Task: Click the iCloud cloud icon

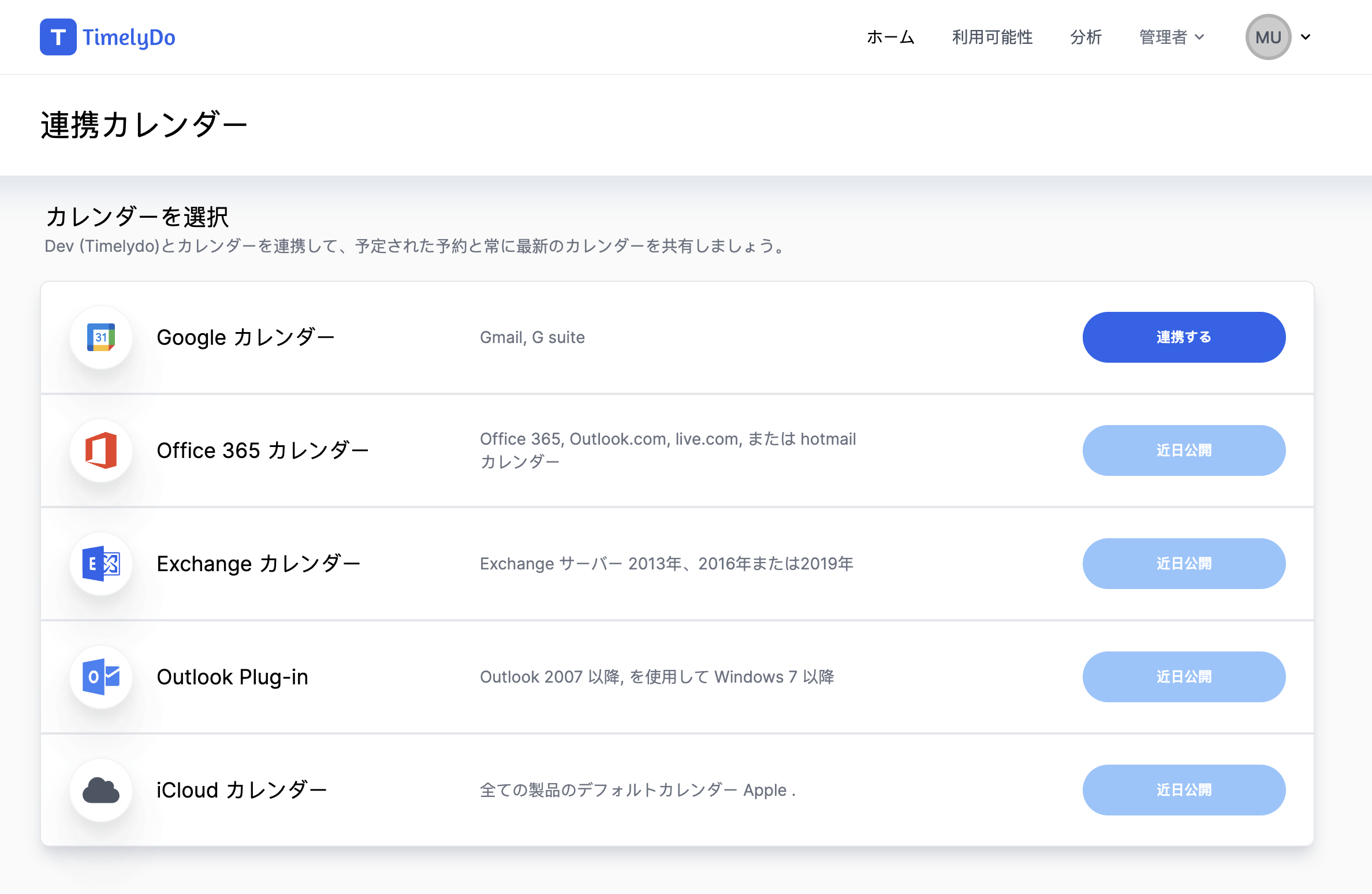Action: [101, 790]
